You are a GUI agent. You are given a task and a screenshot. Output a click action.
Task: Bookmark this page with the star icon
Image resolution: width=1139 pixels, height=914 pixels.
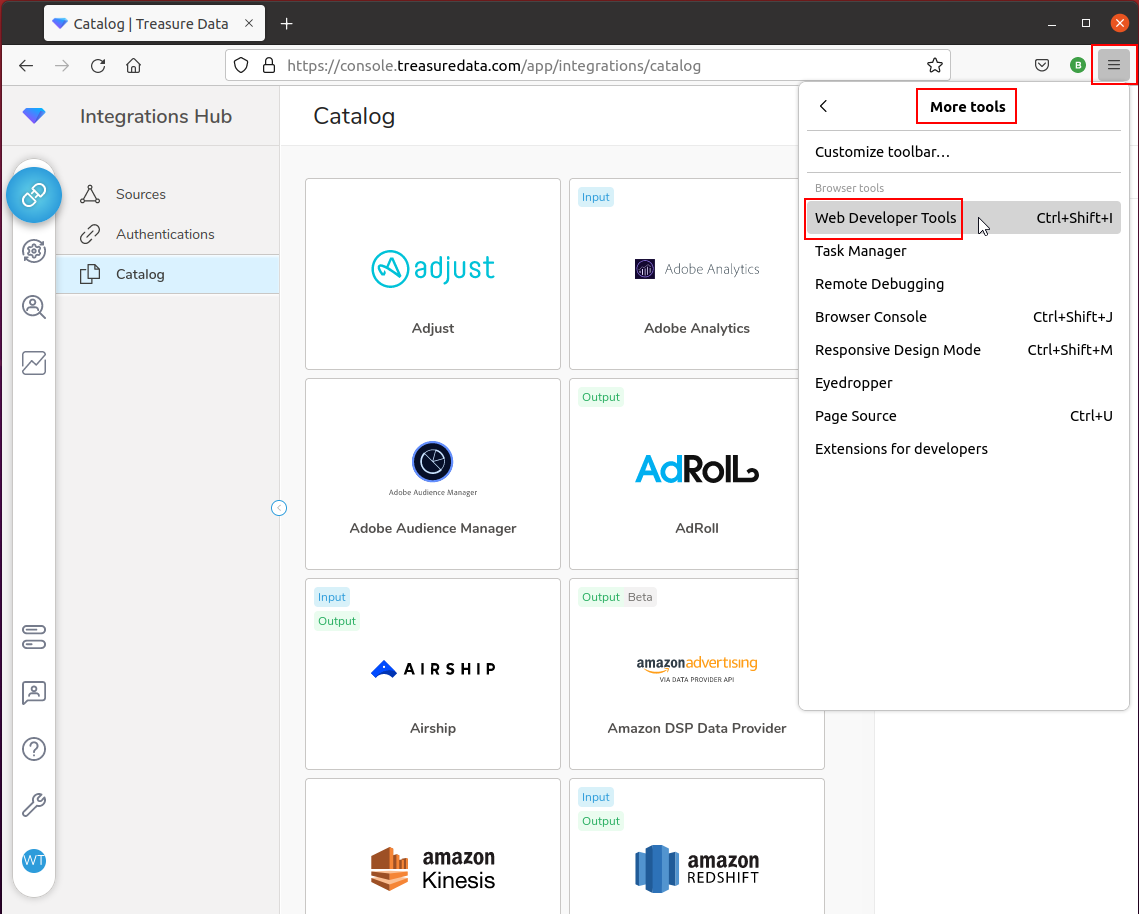click(x=934, y=66)
